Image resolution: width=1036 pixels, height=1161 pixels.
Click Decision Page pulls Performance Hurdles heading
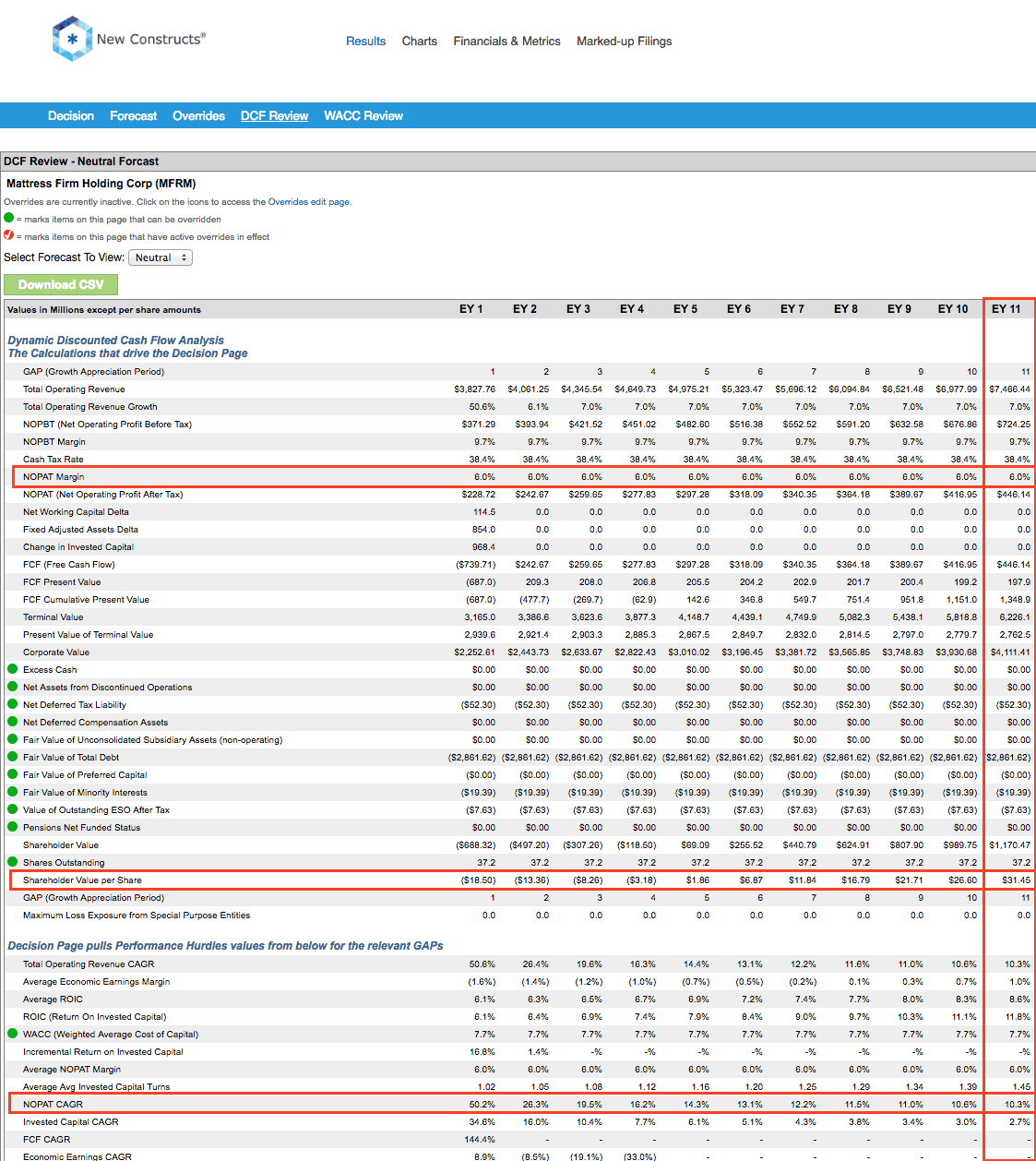[x=225, y=946]
